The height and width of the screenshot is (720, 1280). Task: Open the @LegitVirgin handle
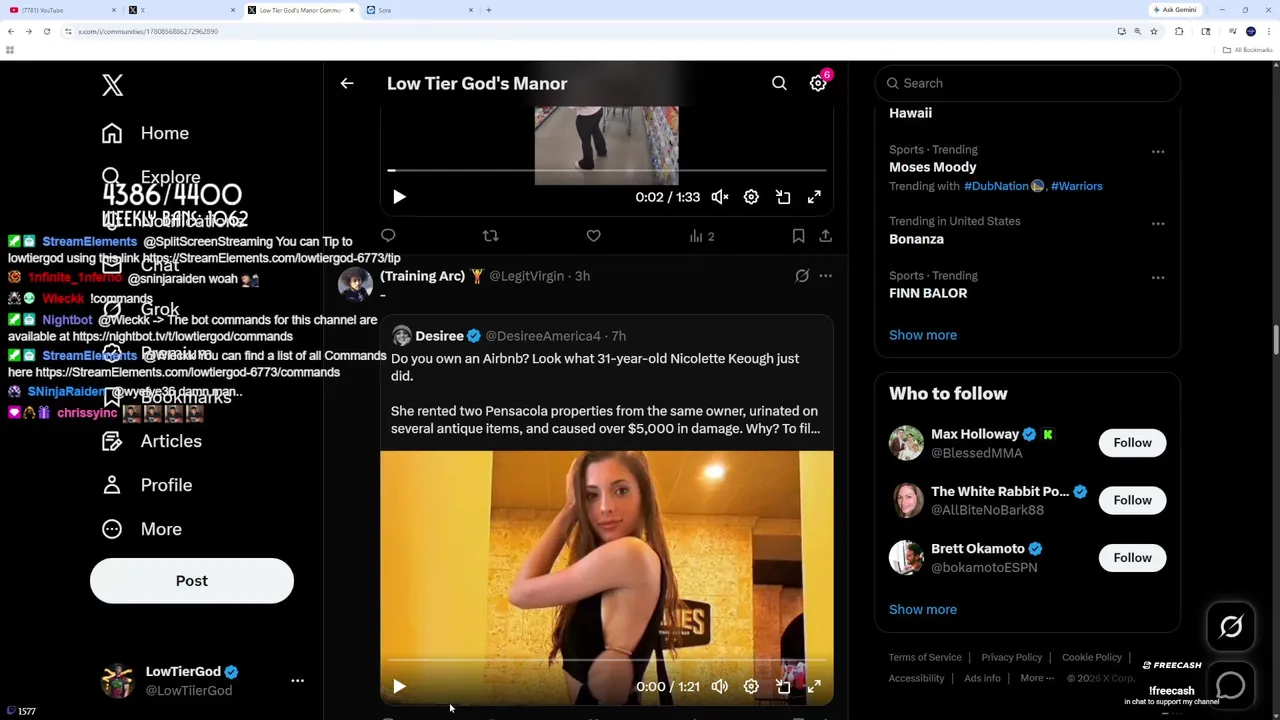coord(526,276)
